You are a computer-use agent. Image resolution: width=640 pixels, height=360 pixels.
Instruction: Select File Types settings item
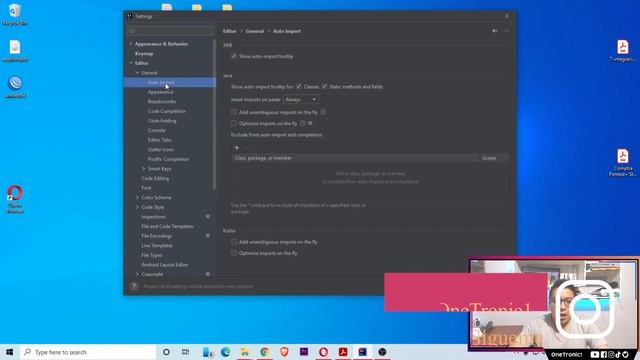click(x=151, y=255)
